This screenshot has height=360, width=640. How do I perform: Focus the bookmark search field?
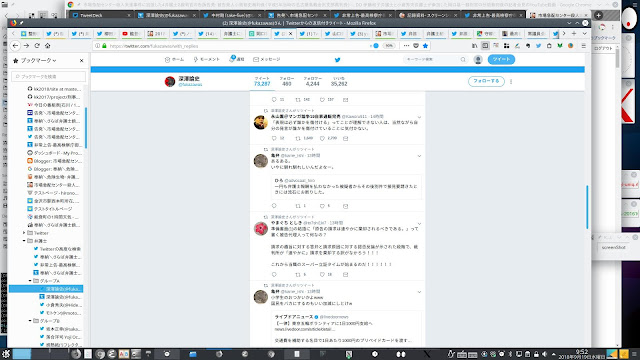[x=49, y=76]
